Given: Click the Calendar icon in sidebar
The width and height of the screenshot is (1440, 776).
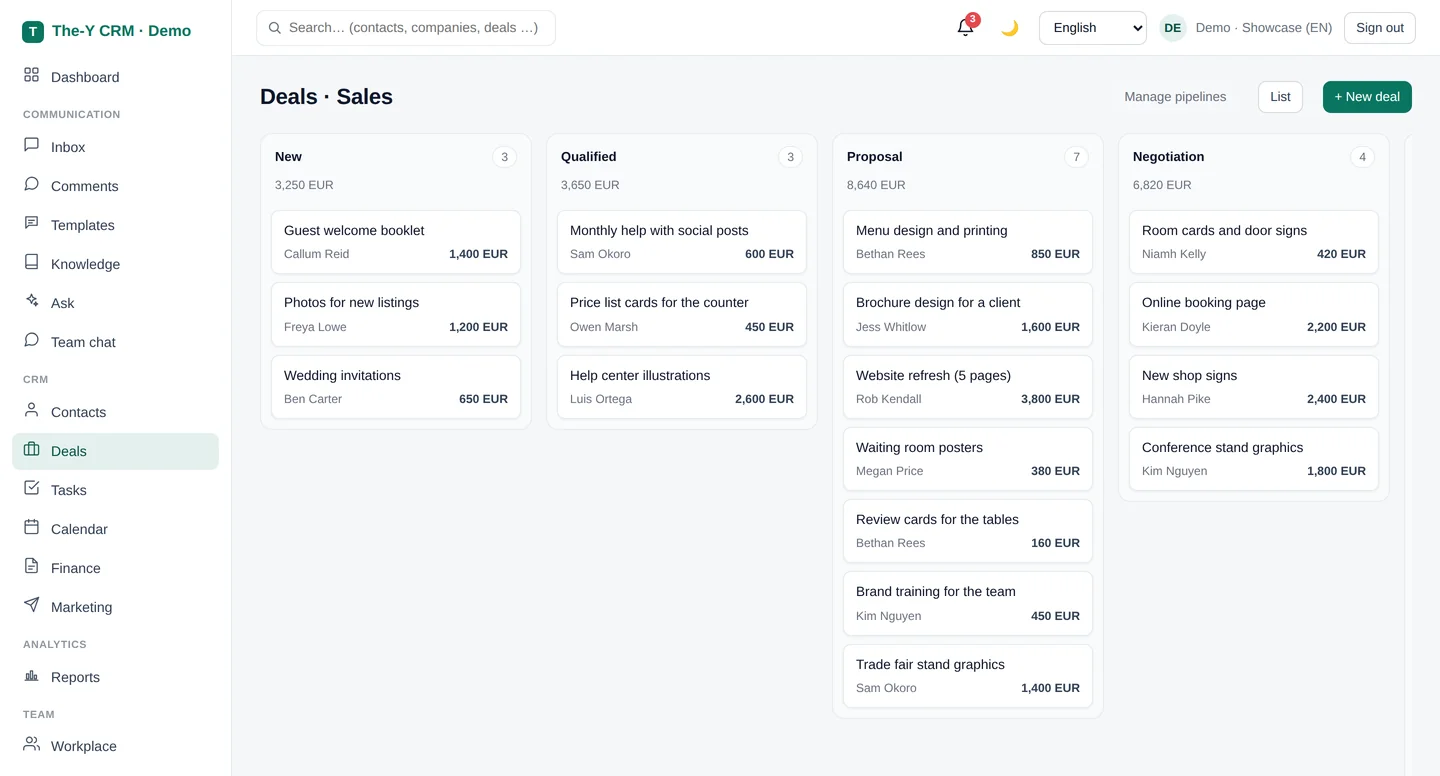Looking at the screenshot, I should tap(32, 527).
